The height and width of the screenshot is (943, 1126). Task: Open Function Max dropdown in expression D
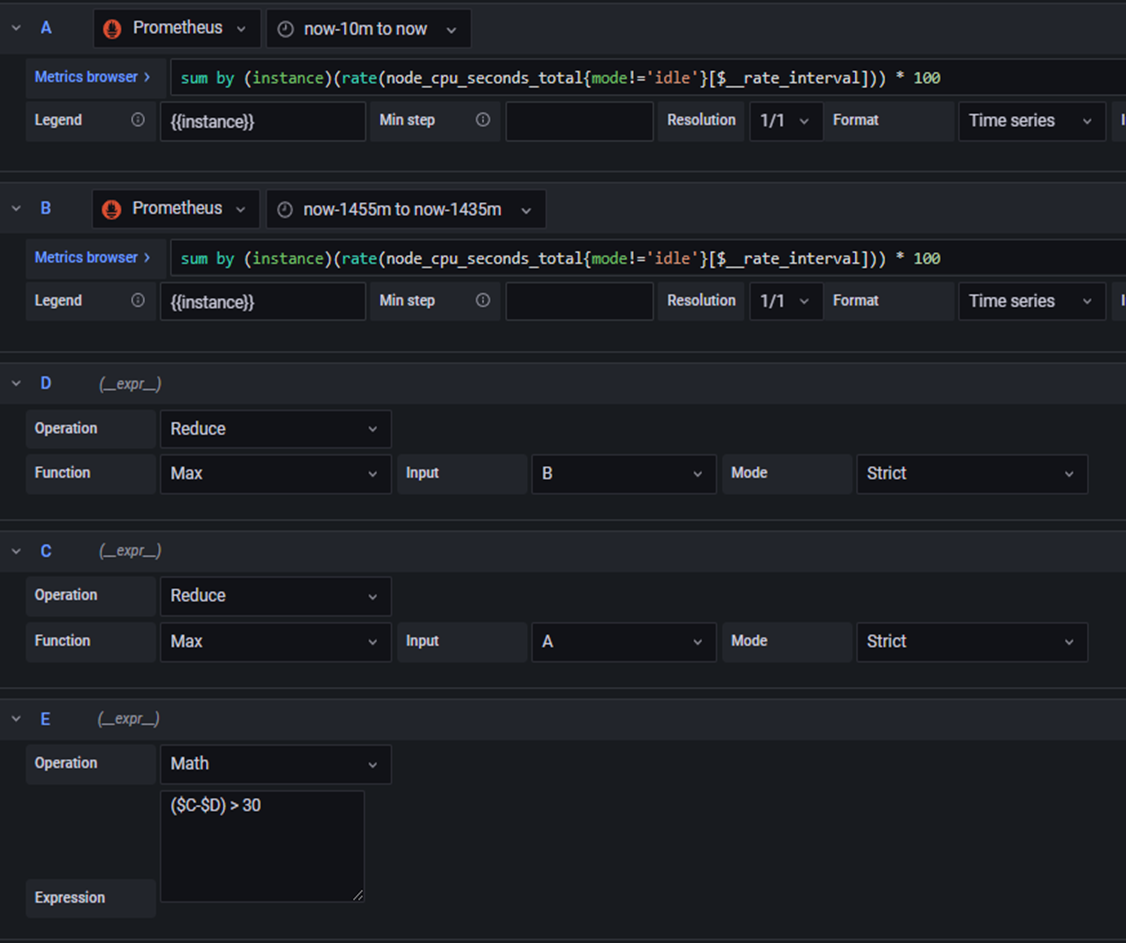tap(276, 473)
